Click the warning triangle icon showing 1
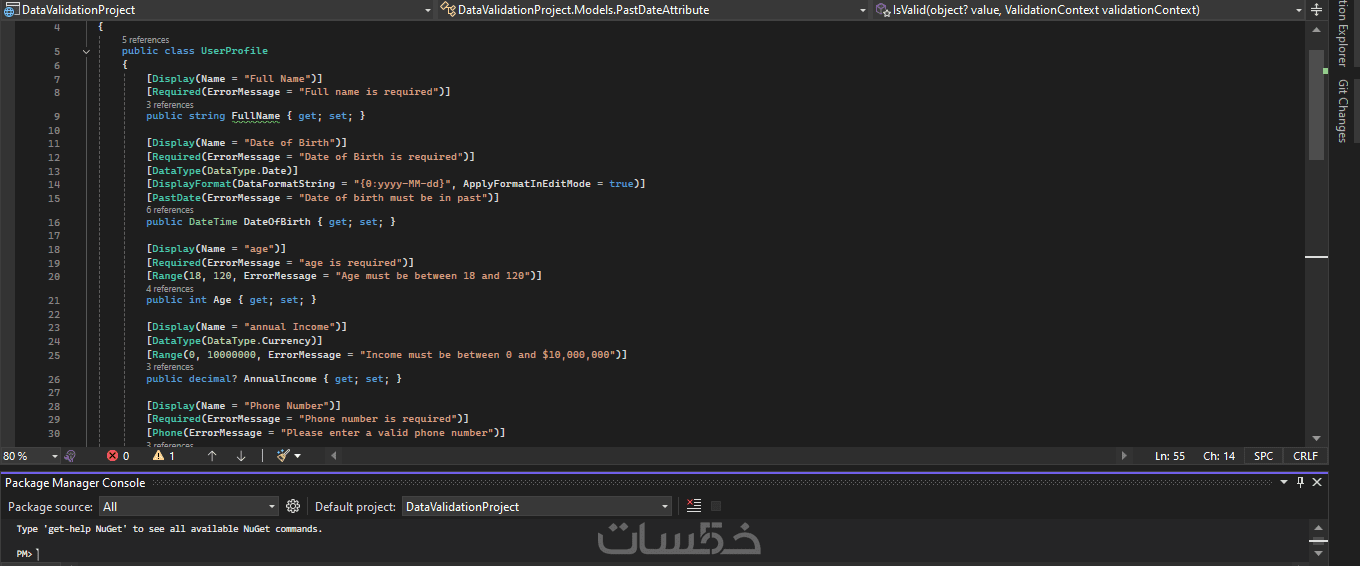Screen dimensions: 1360x566 [x=158, y=456]
